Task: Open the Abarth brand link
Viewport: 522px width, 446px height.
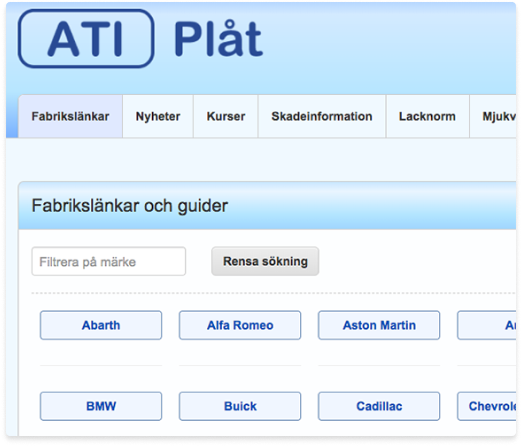Action: [x=101, y=325]
